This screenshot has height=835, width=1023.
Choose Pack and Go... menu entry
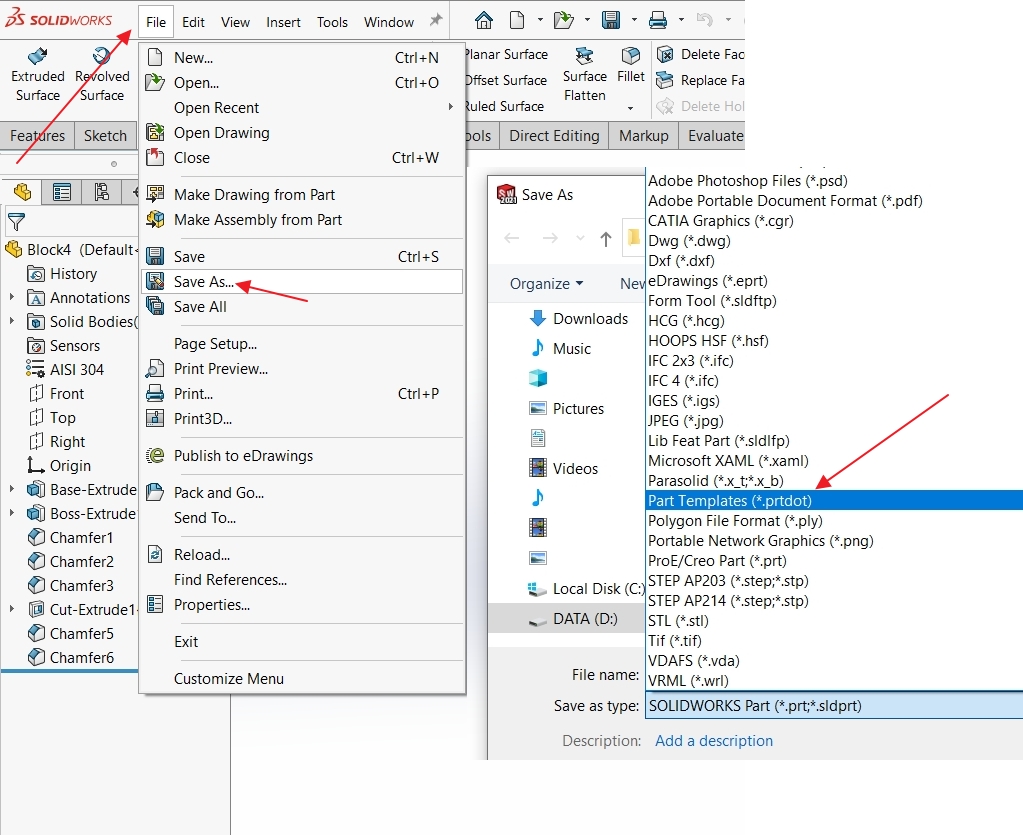pos(302,493)
